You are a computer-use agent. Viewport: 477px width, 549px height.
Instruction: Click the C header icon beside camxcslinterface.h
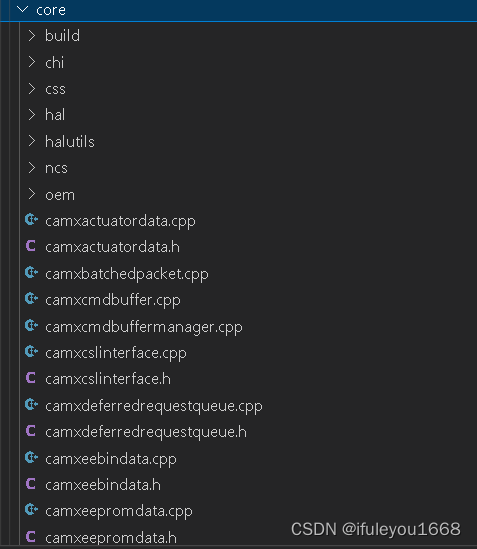(31, 378)
